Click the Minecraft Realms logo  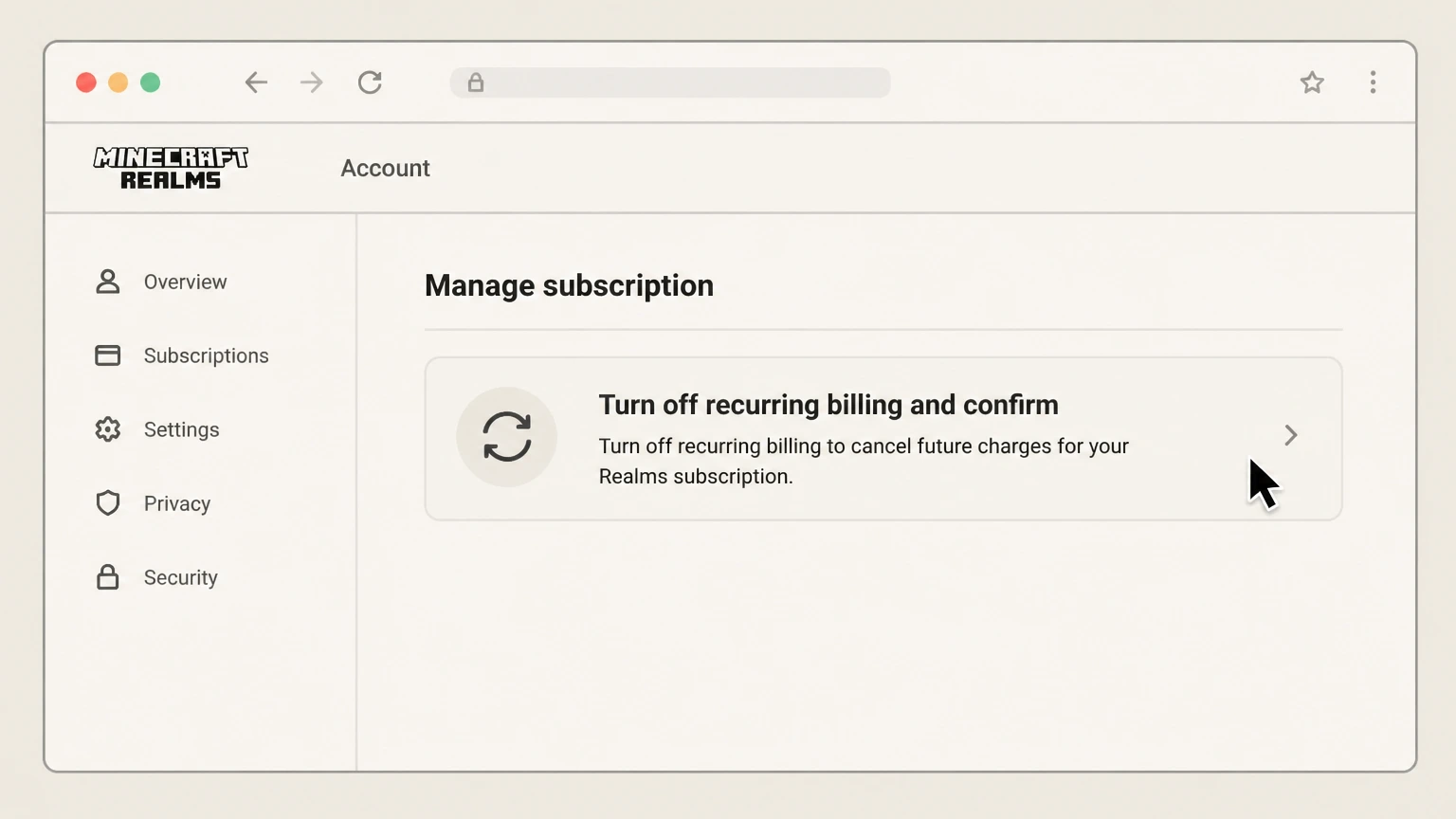click(x=171, y=168)
